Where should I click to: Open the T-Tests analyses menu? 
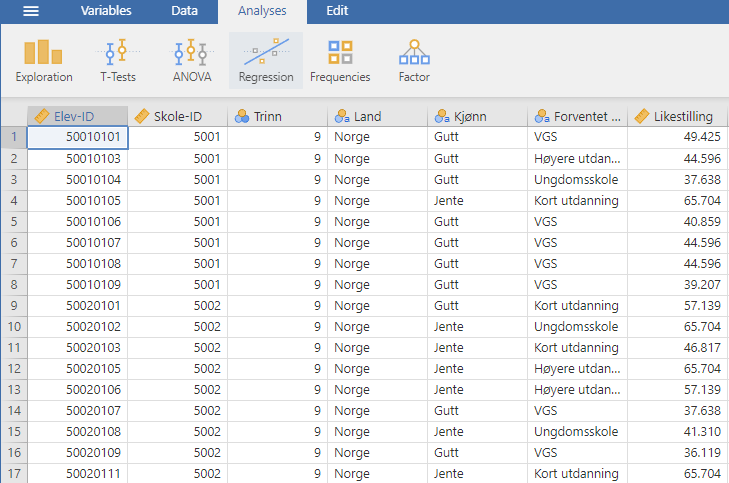pyautogui.click(x=118, y=61)
